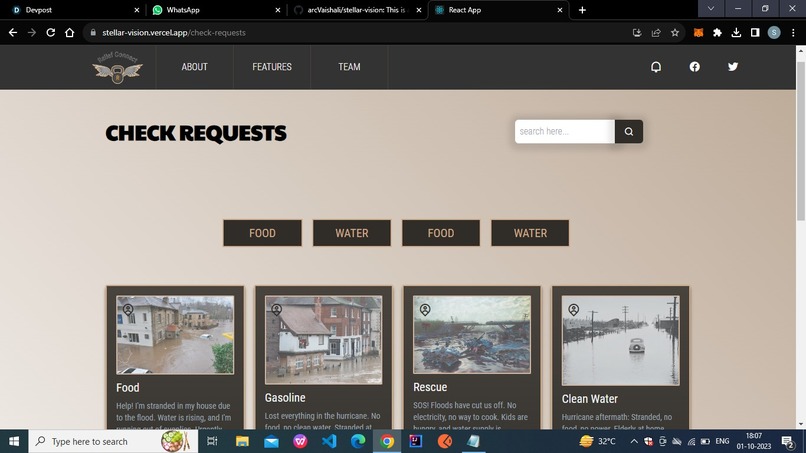Open the Clean Water request card image
The height and width of the screenshot is (453, 806).
coord(620,340)
